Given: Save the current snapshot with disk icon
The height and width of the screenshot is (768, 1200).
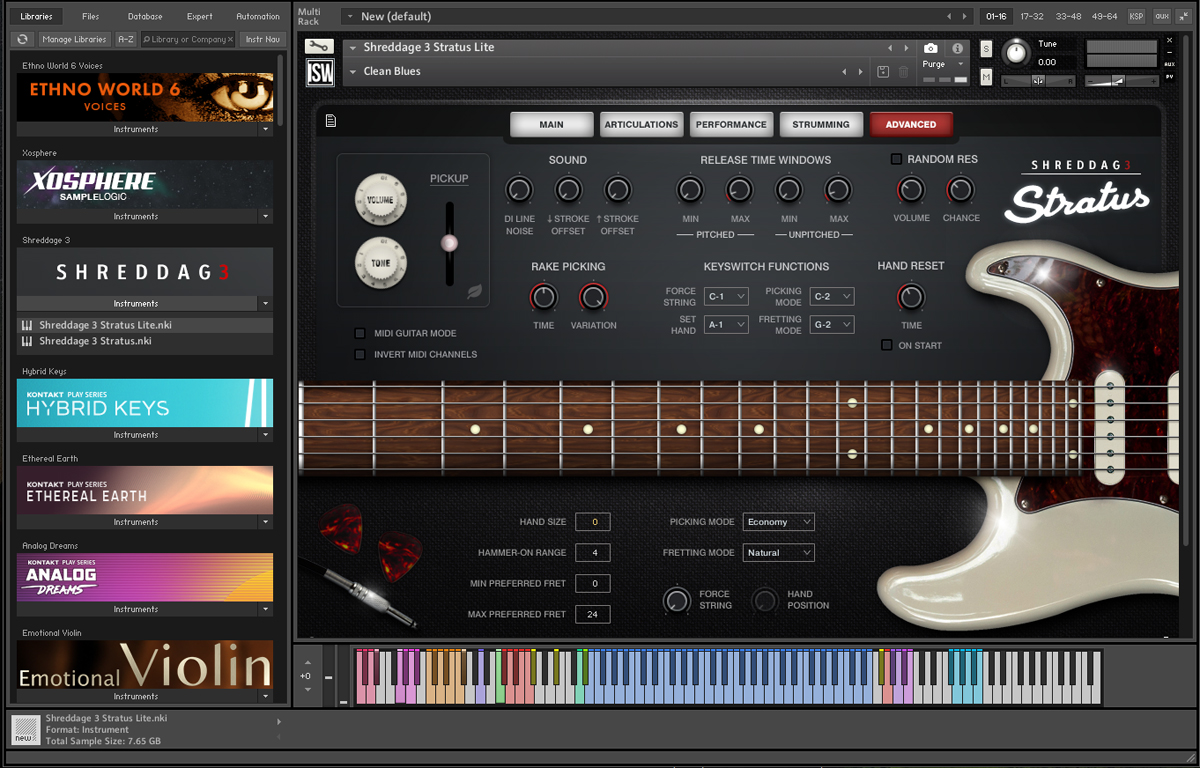Looking at the screenshot, I should click(x=883, y=72).
